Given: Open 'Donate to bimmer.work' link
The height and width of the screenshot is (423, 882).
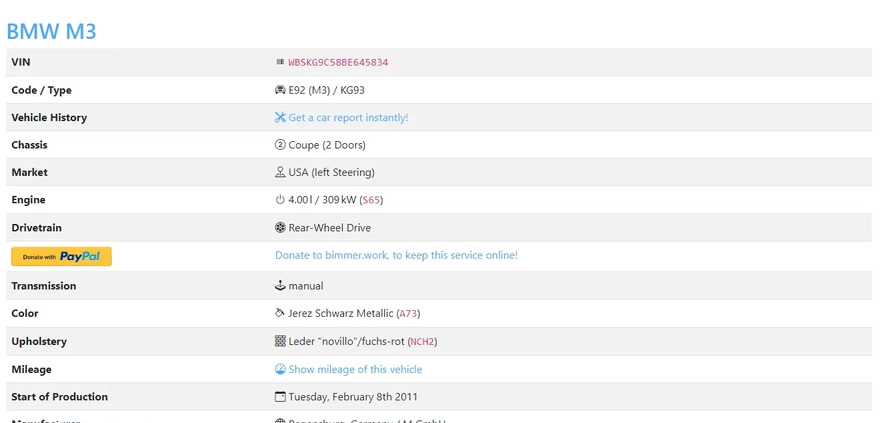Looking at the screenshot, I should click(397, 255).
